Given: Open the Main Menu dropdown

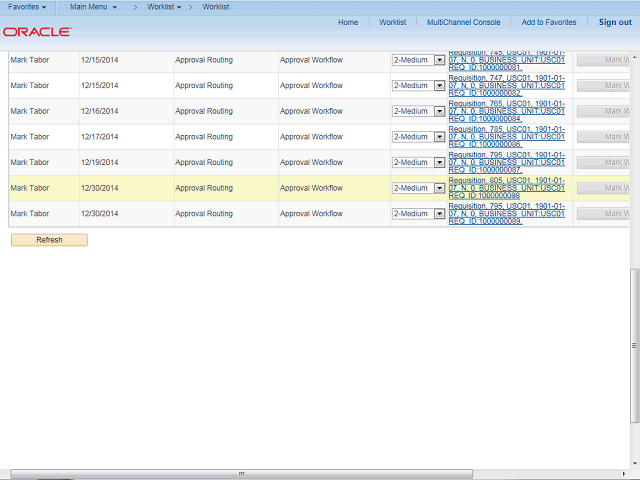Looking at the screenshot, I should pyautogui.click(x=93, y=7).
